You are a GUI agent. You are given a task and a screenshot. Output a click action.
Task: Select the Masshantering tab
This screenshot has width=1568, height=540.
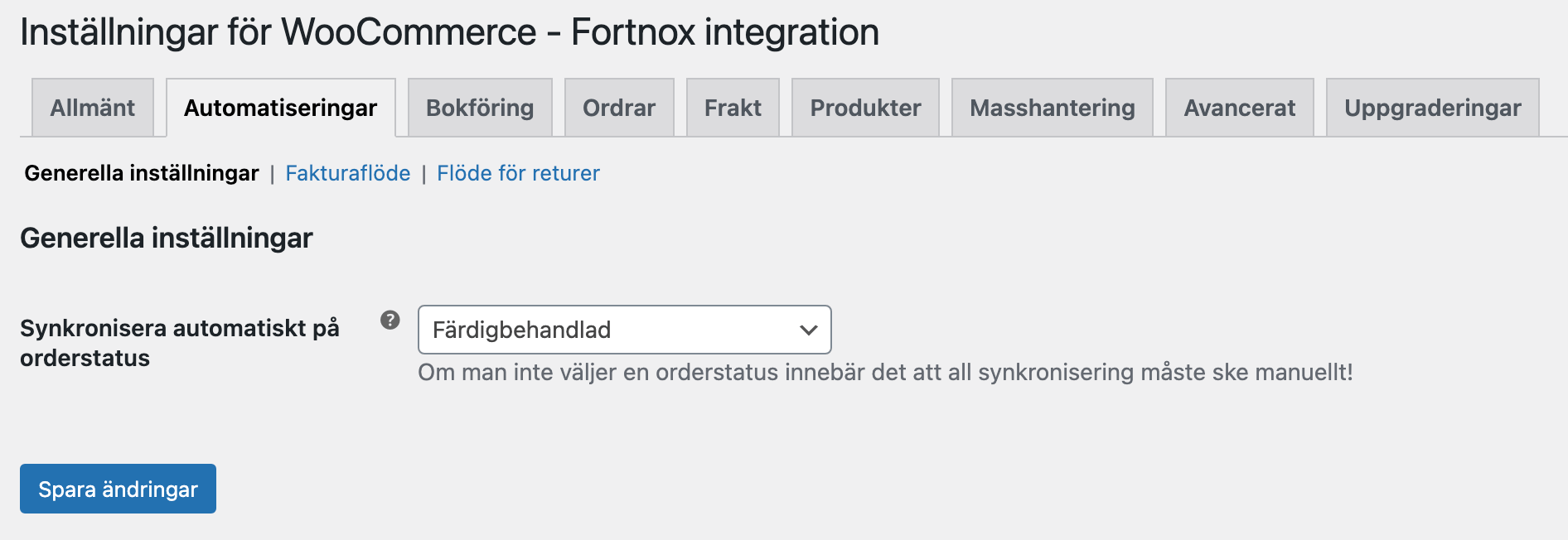pos(1052,107)
